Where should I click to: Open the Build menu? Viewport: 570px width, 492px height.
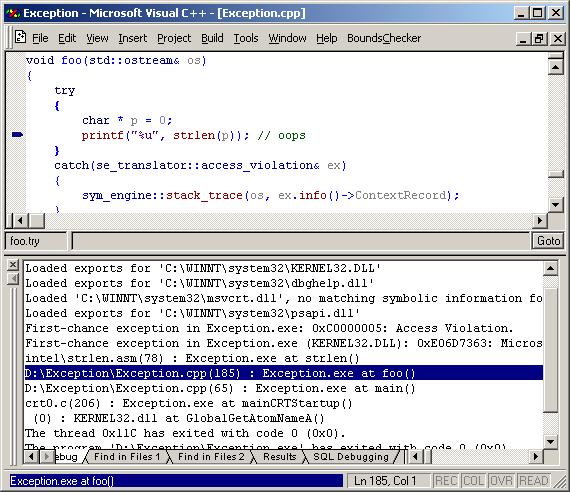[212, 38]
